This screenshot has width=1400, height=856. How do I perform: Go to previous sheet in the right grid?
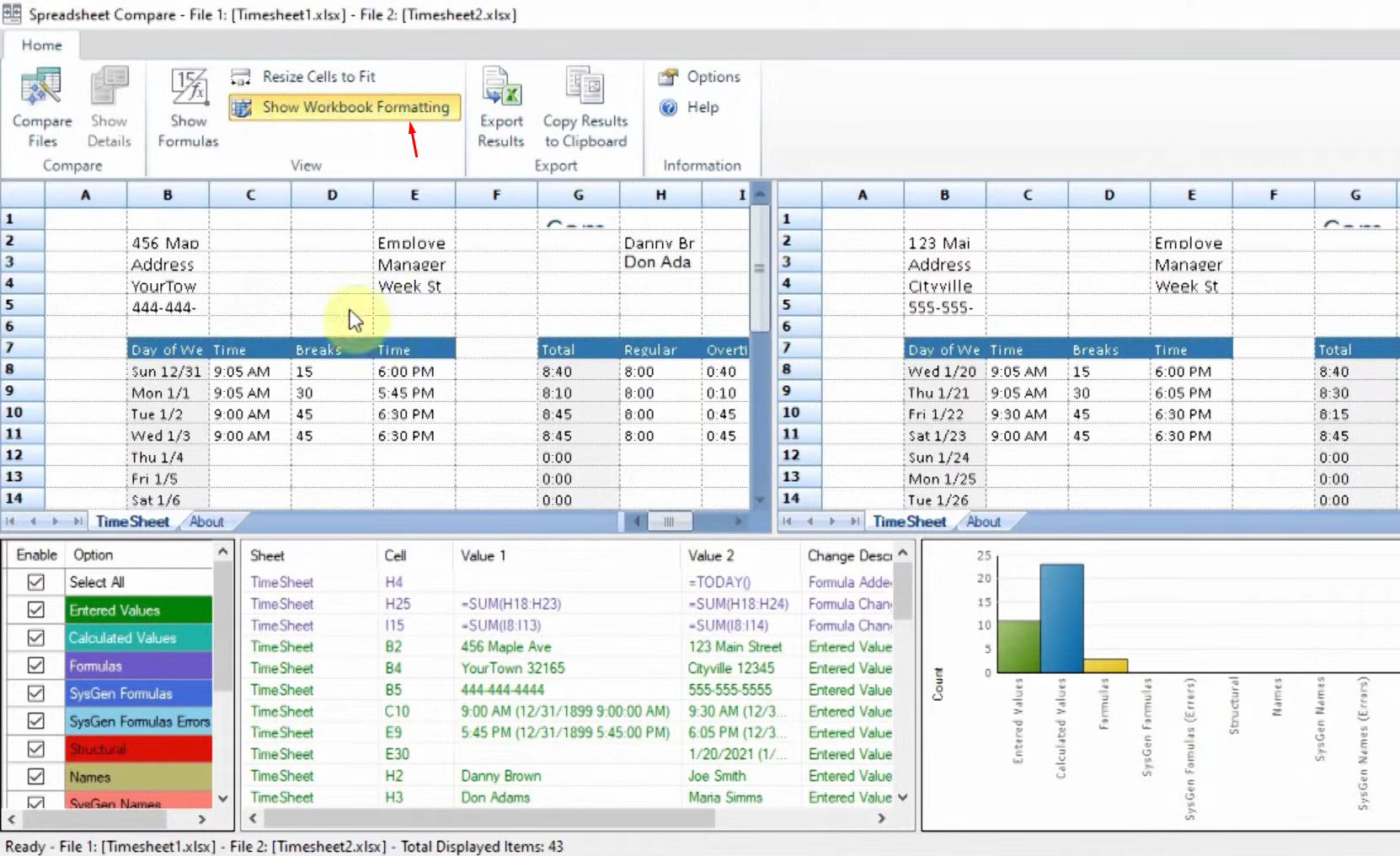pos(810,522)
